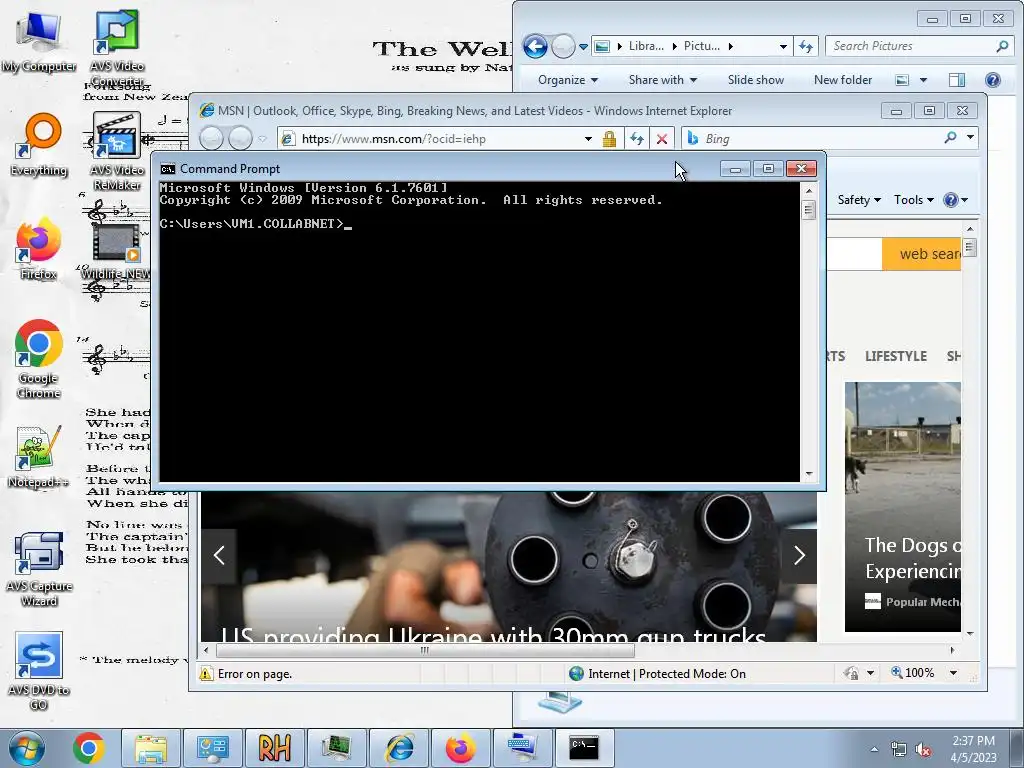The width and height of the screenshot is (1024, 768).
Task: Stop page loading with red X in IE
Action: click(662, 138)
